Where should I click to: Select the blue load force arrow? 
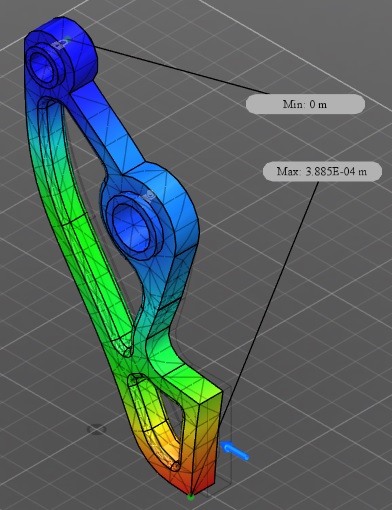tap(235, 450)
